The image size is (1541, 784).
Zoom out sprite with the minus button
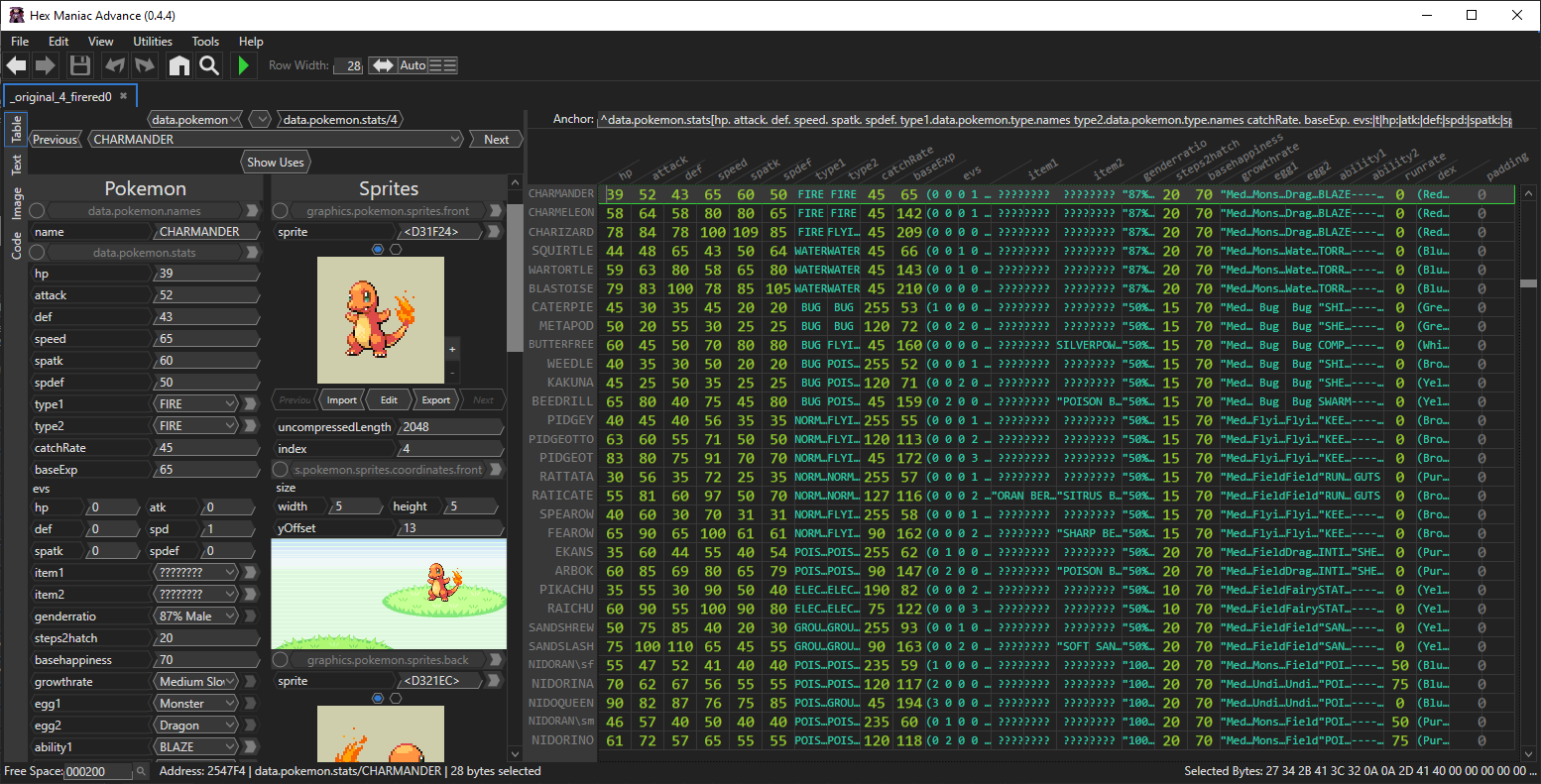452,373
